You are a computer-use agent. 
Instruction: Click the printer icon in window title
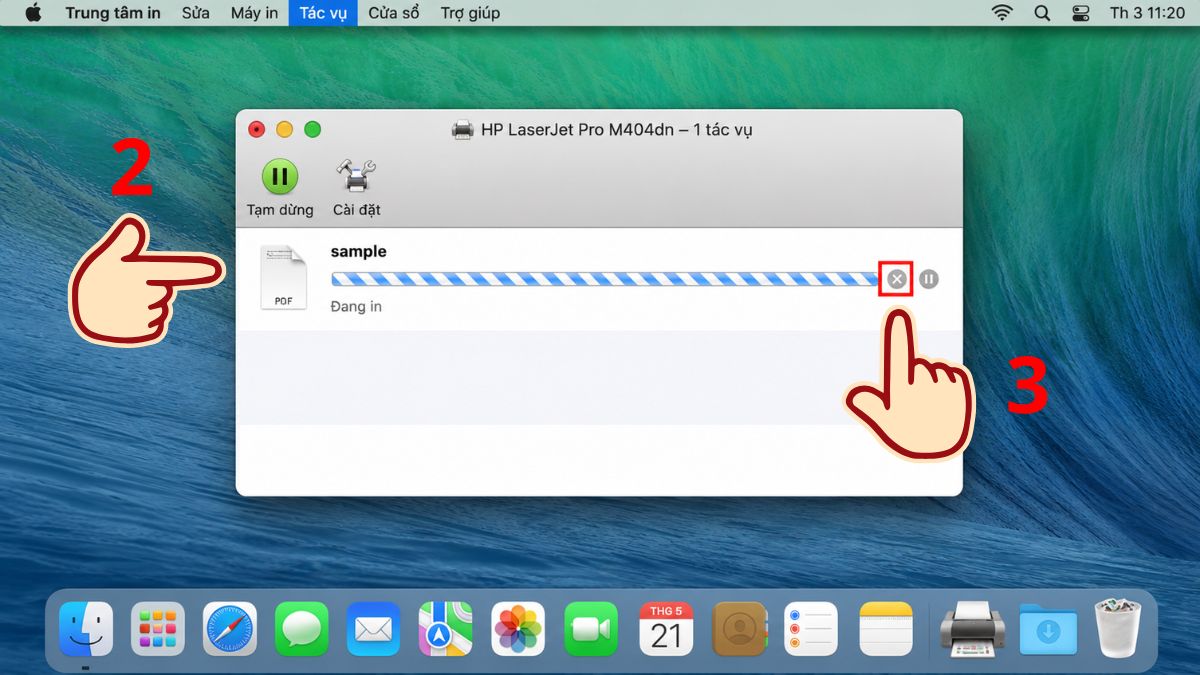[462, 130]
